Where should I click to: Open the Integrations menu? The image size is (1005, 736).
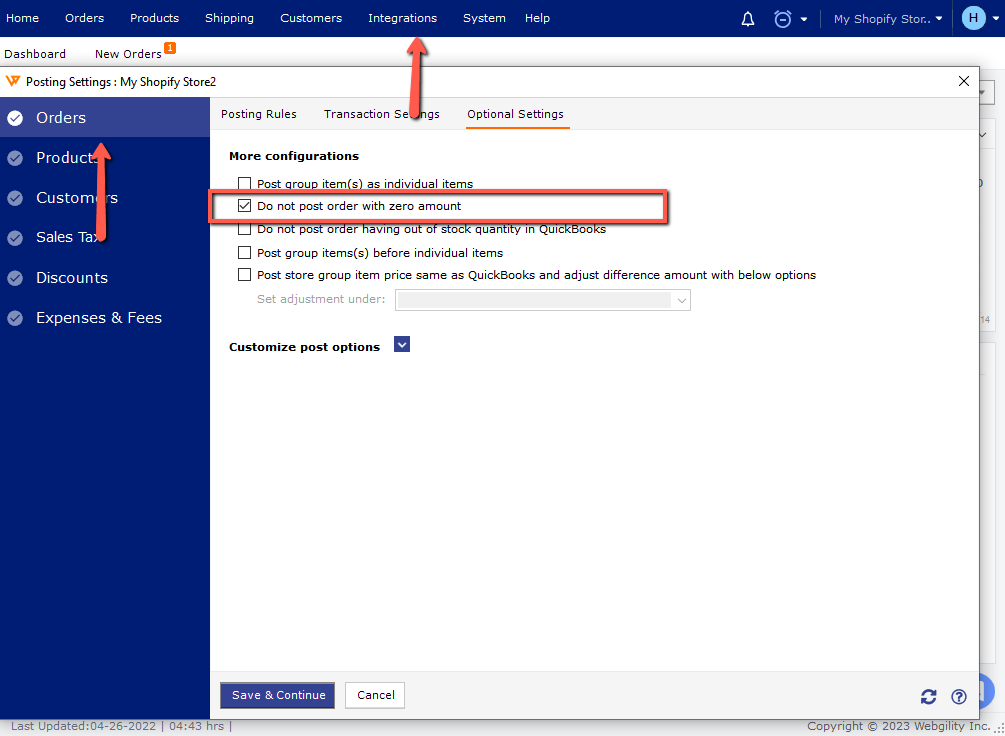pos(403,18)
